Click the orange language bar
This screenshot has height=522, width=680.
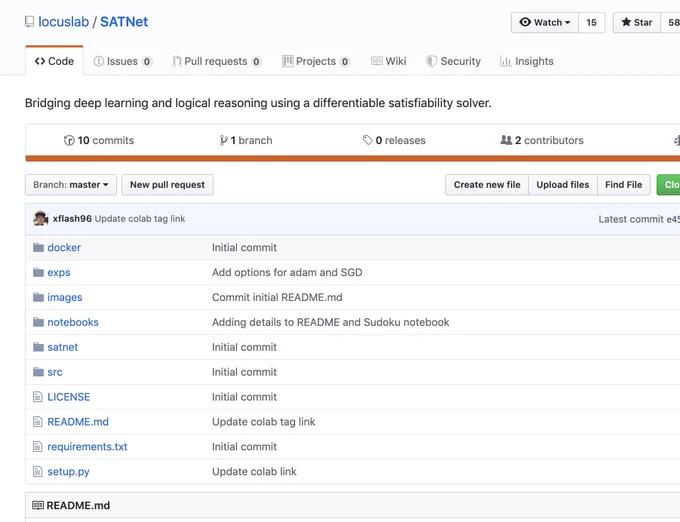353,159
